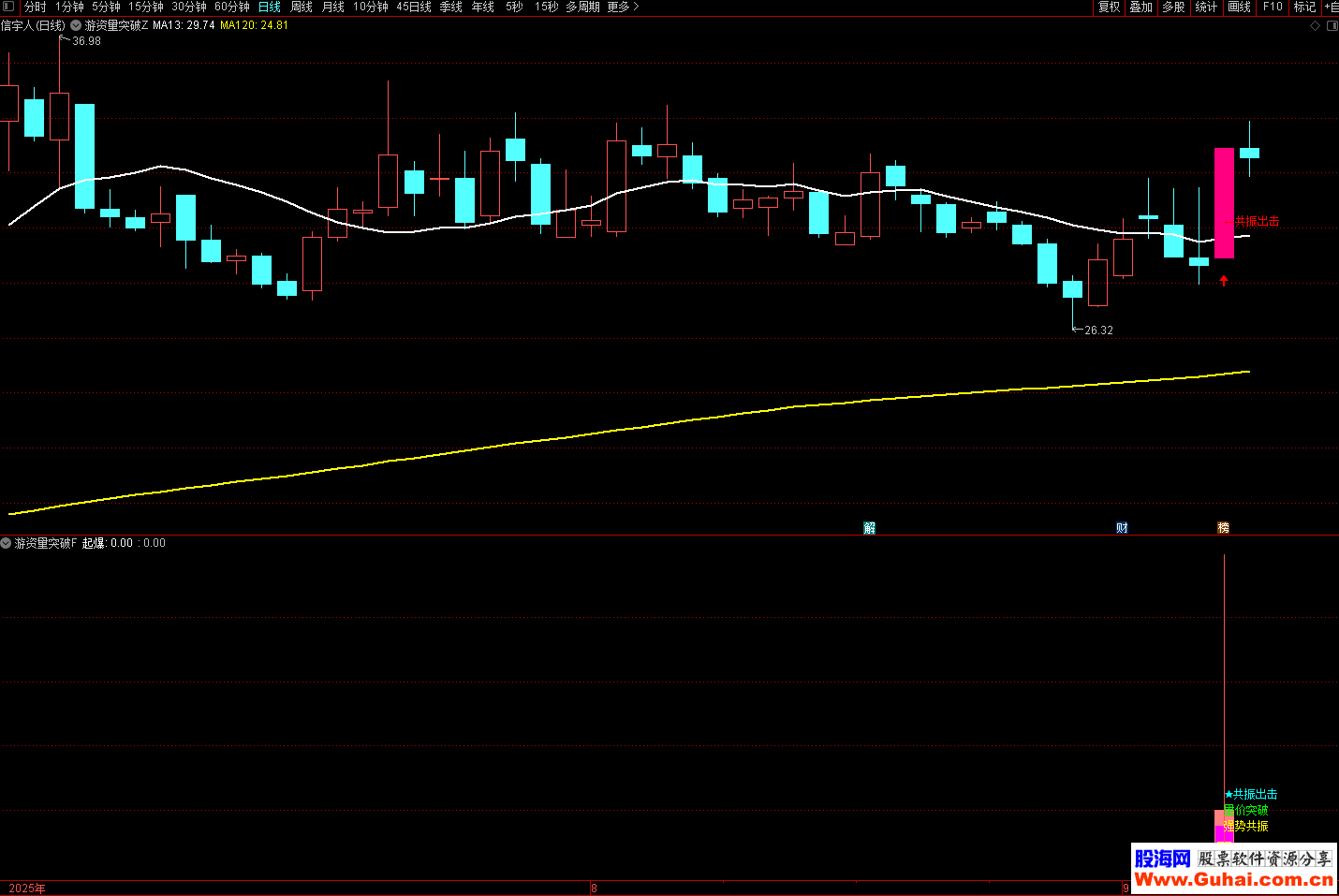Select the 日线 daily period
The width and height of the screenshot is (1339, 896).
[x=270, y=7]
